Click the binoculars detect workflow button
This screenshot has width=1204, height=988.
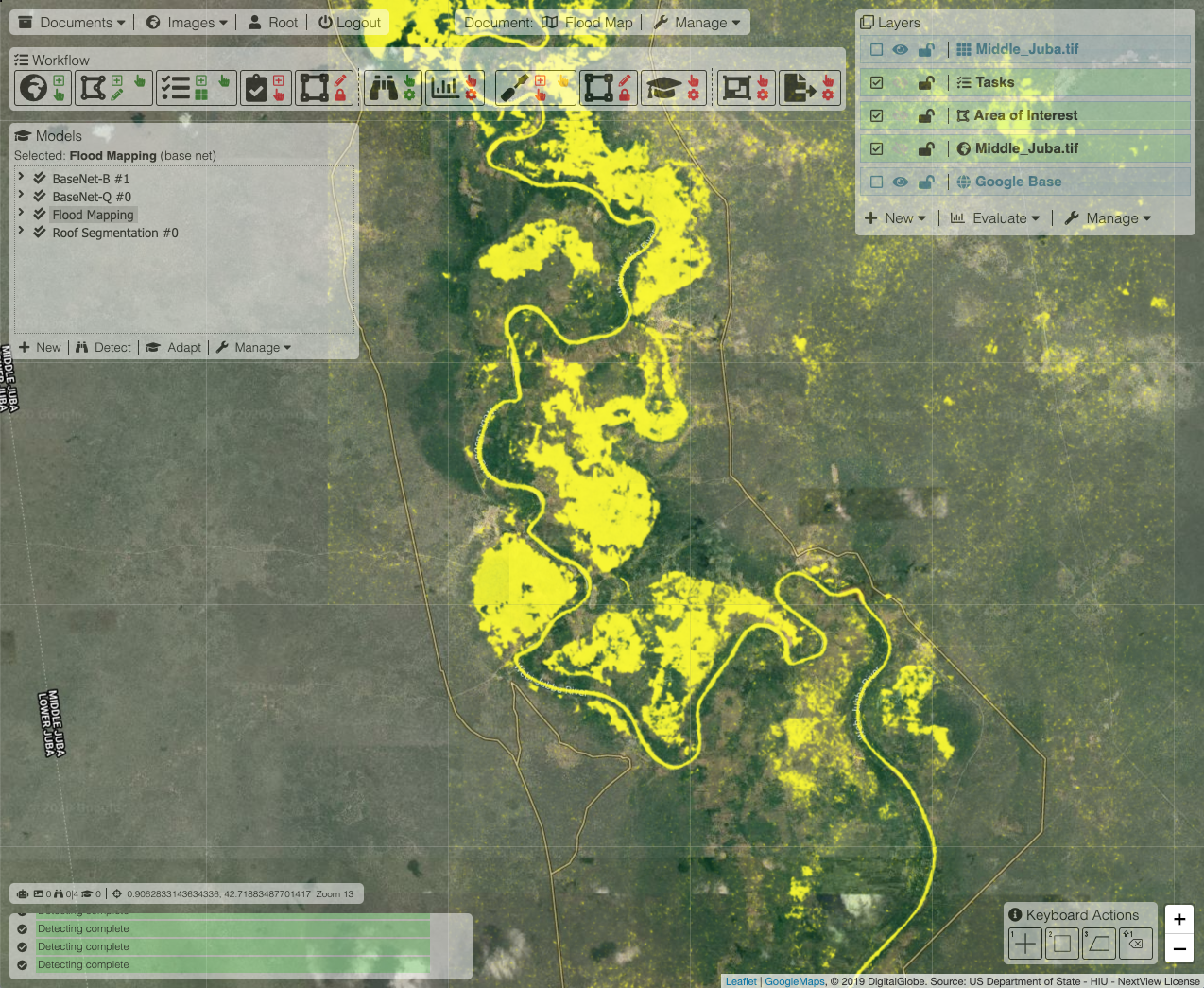coord(392,88)
